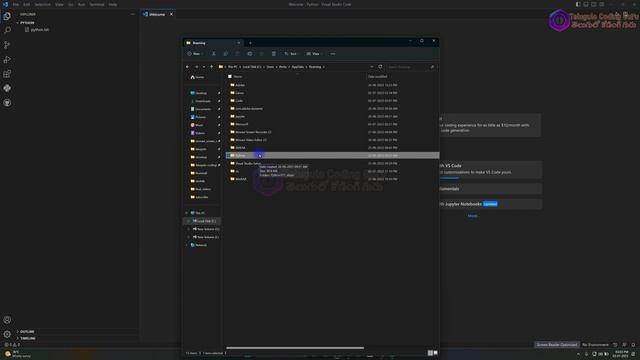Screen dimensions: 640x360
Task: Open the address bar history dropdown
Action: [372, 67]
